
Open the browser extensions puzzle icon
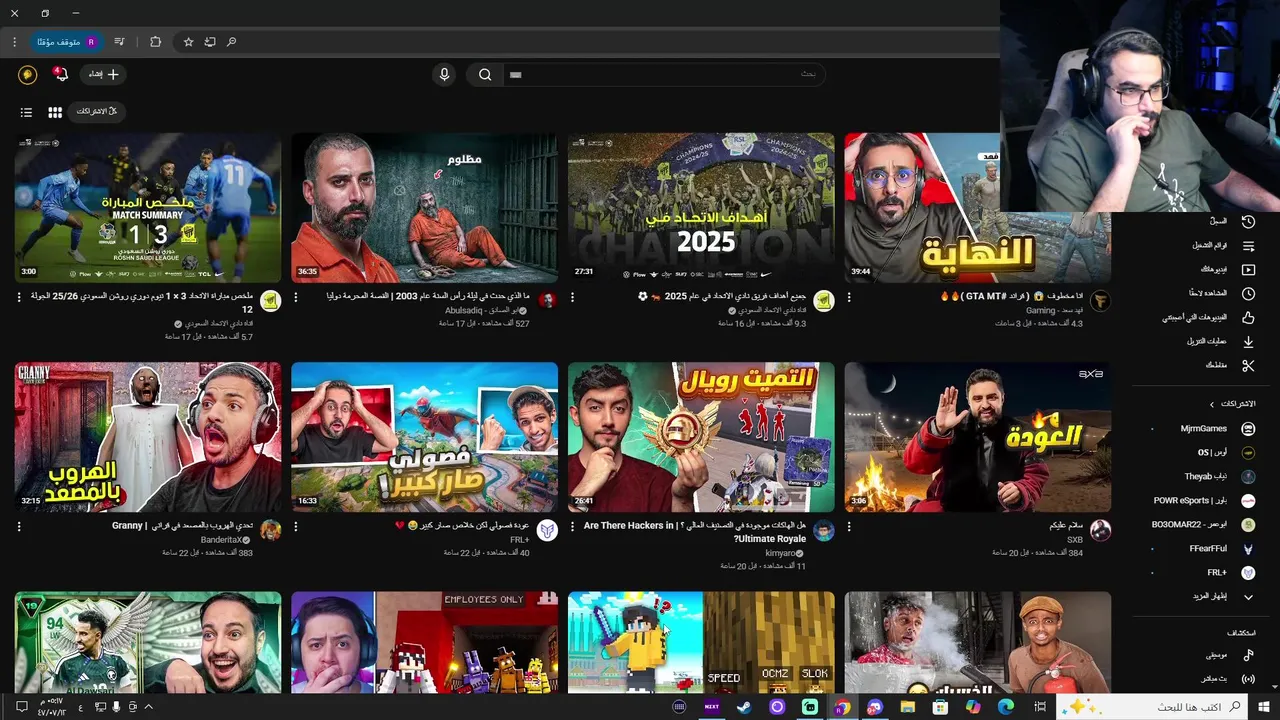(155, 42)
